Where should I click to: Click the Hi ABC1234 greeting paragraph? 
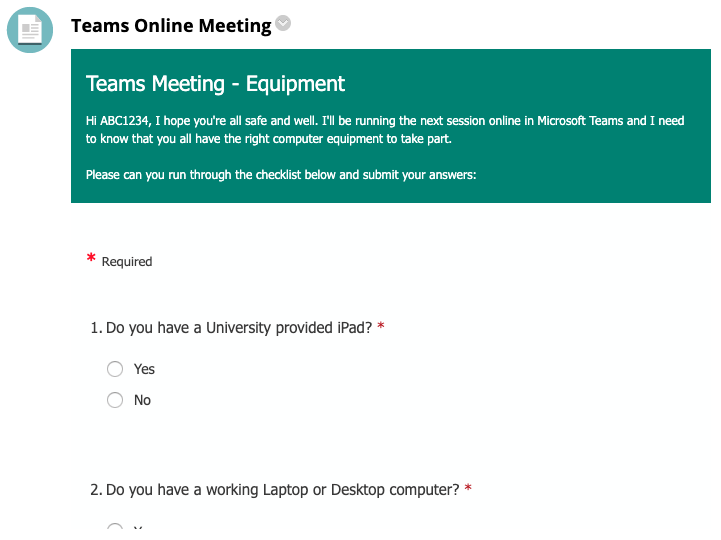[385, 130]
